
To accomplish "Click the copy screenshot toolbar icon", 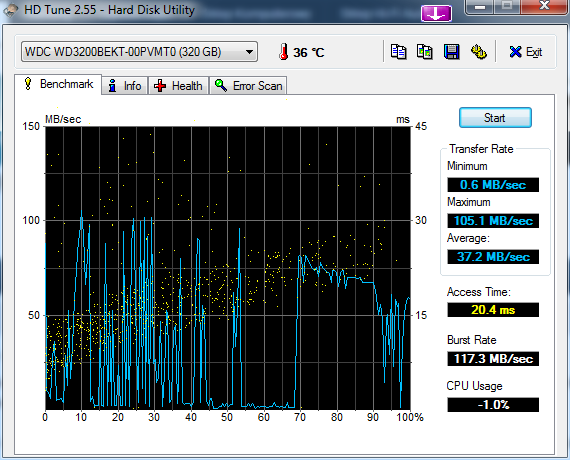I will [x=425, y=52].
